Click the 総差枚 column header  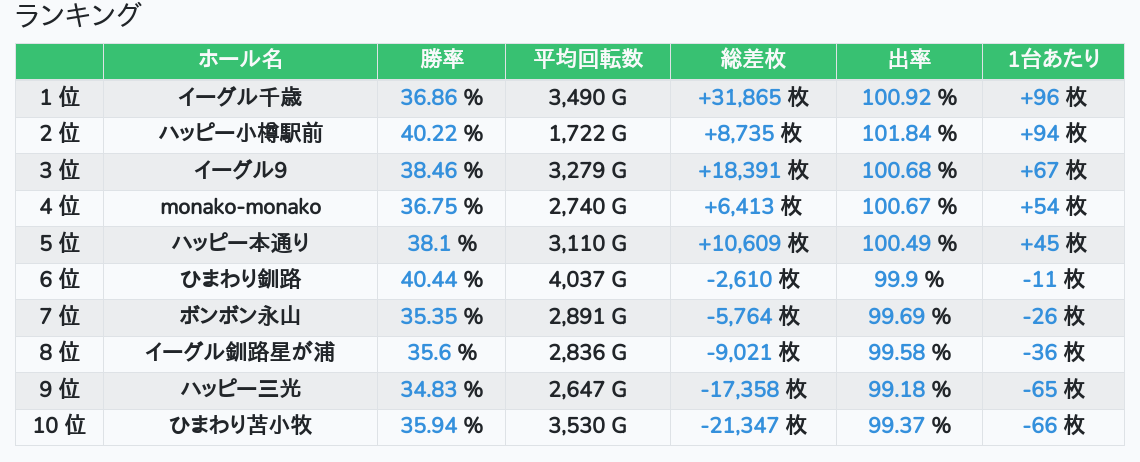(753, 60)
